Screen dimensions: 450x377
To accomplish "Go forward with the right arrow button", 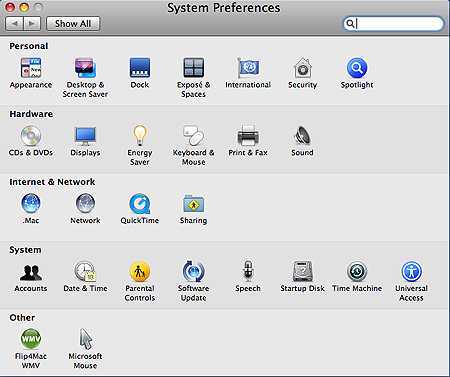I will pyautogui.click(x=32, y=24).
